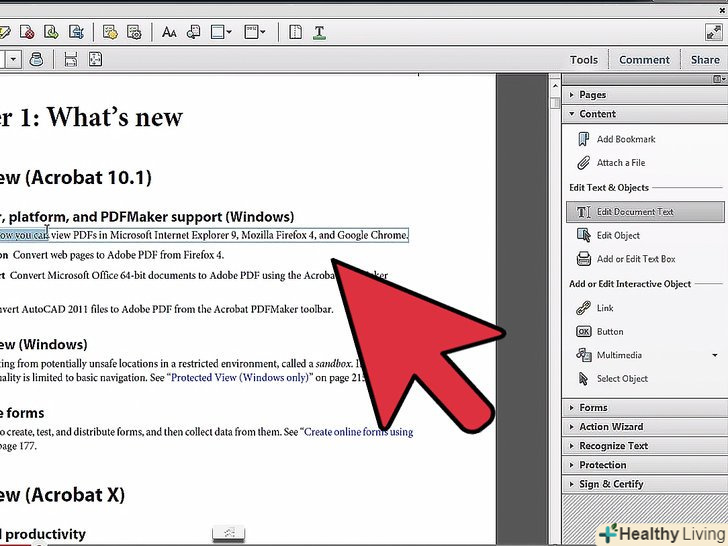Click the 'PDFMaker support (Windows)' heading
Viewport: 728px width, 546px height.
pos(197,217)
